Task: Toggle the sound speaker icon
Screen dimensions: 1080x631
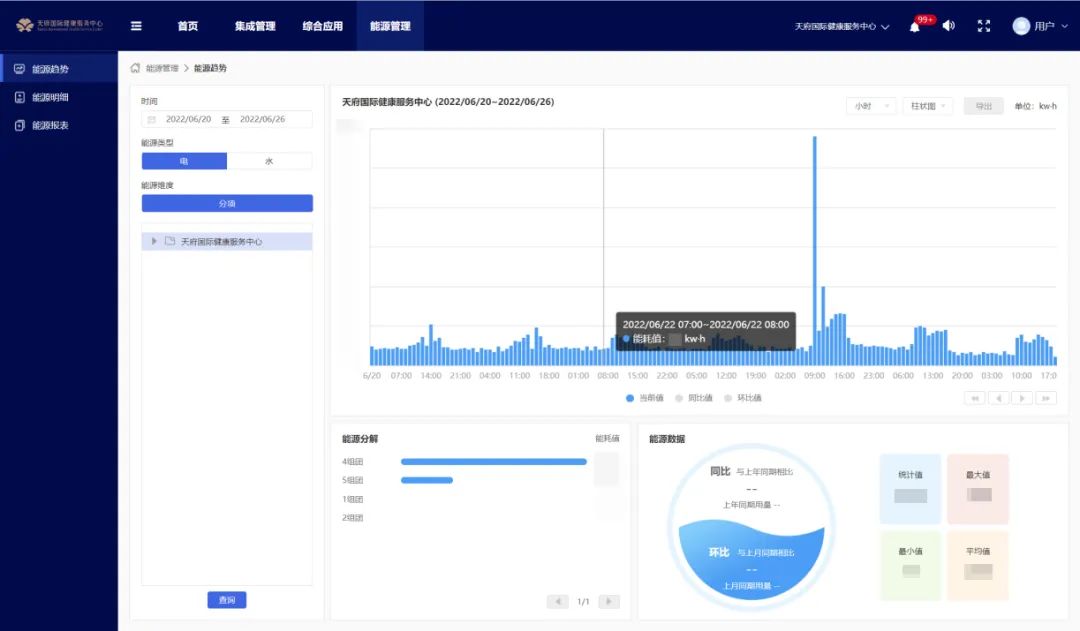Action: tap(948, 26)
